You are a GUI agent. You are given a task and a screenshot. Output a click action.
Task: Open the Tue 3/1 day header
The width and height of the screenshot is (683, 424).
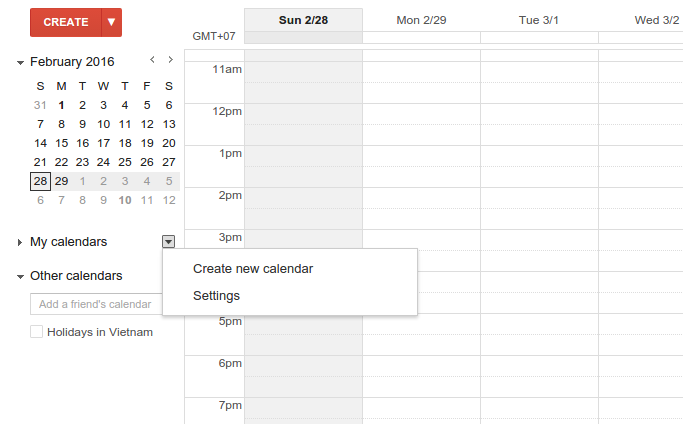(539, 19)
